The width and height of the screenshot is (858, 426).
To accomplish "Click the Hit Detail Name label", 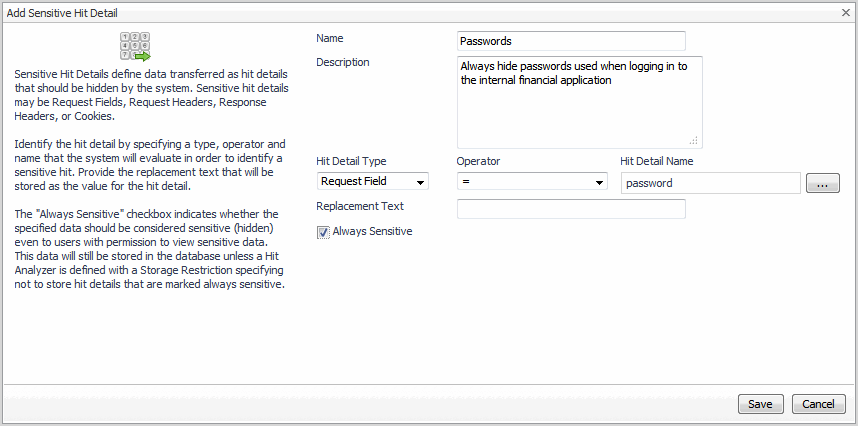I will pyautogui.click(x=657, y=161).
